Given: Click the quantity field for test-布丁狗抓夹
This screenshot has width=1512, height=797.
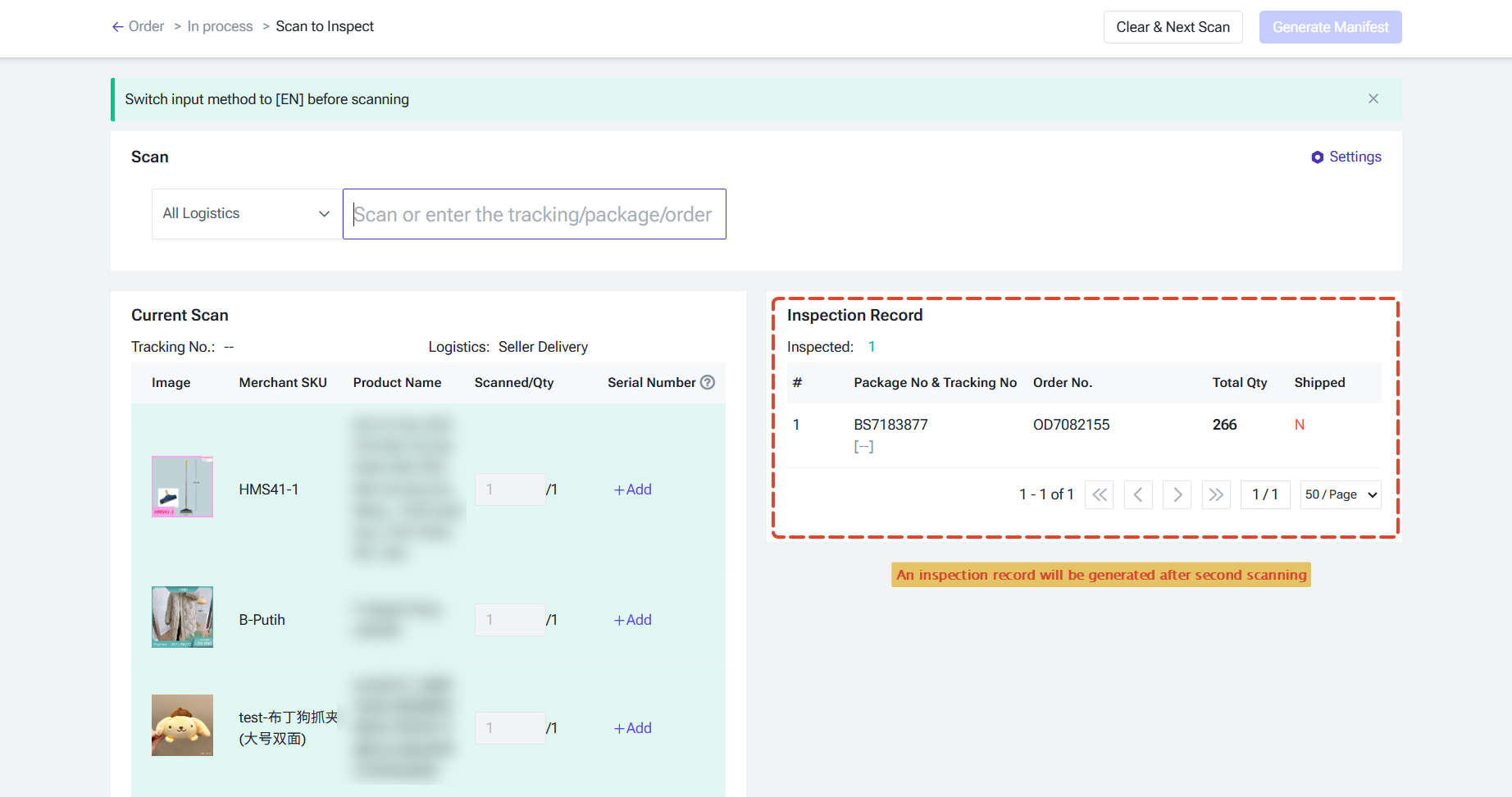Looking at the screenshot, I should tap(510, 728).
